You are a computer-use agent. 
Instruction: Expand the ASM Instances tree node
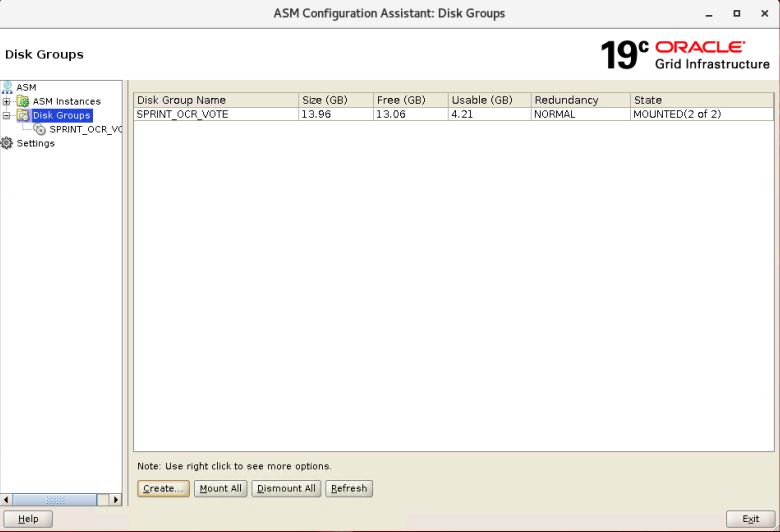point(6,102)
